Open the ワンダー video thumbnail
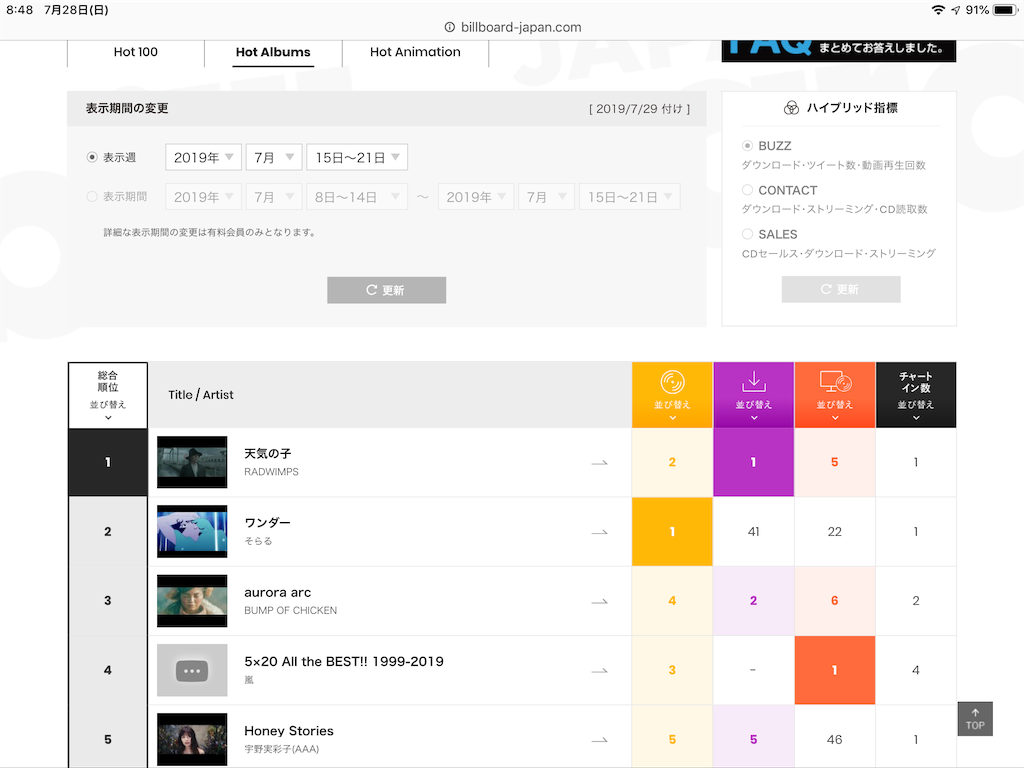The width and height of the screenshot is (1024, 768). [x=192, y=532]
